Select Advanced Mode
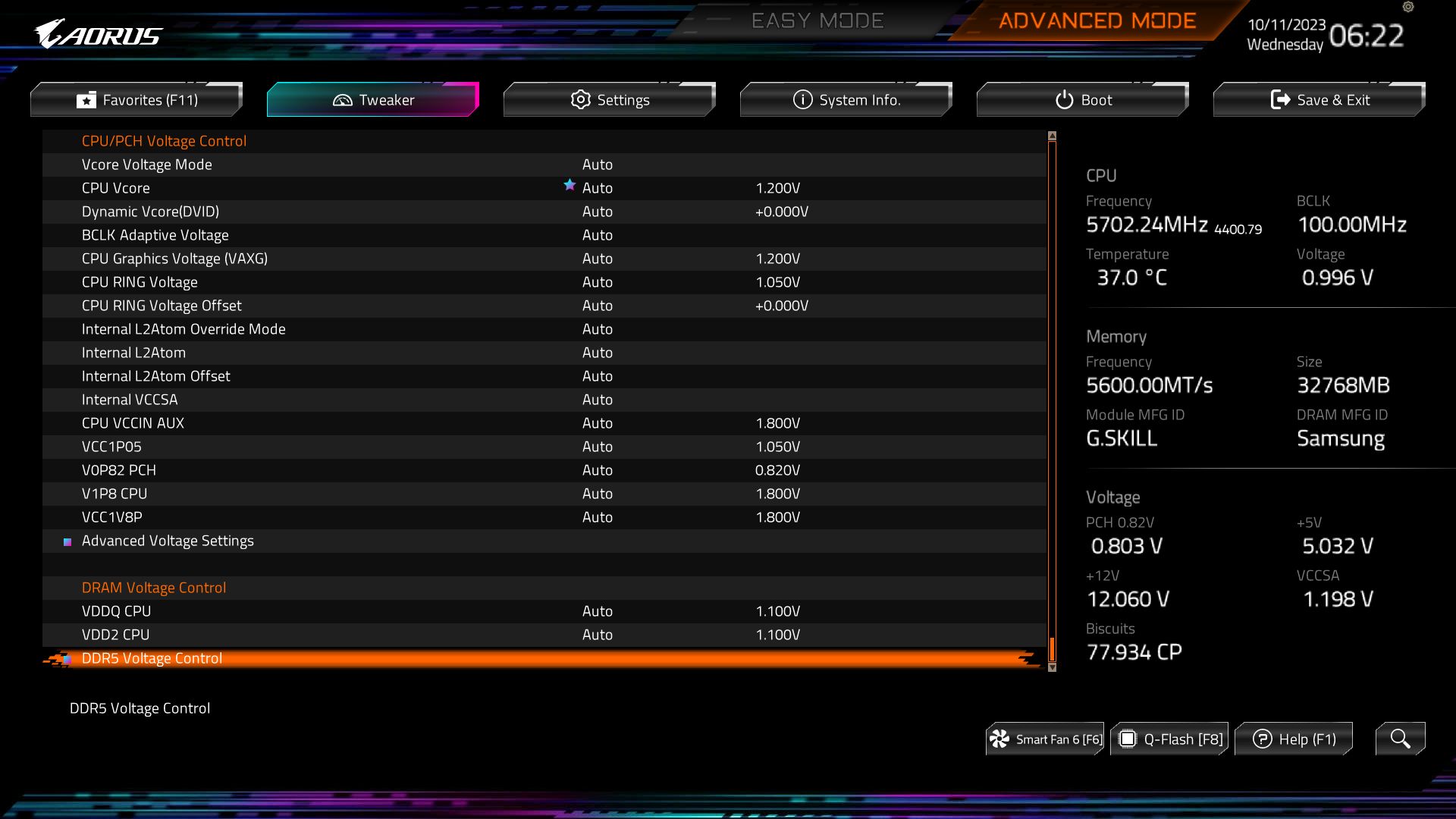1456x819 pixels. click(x=1097, y=20)
